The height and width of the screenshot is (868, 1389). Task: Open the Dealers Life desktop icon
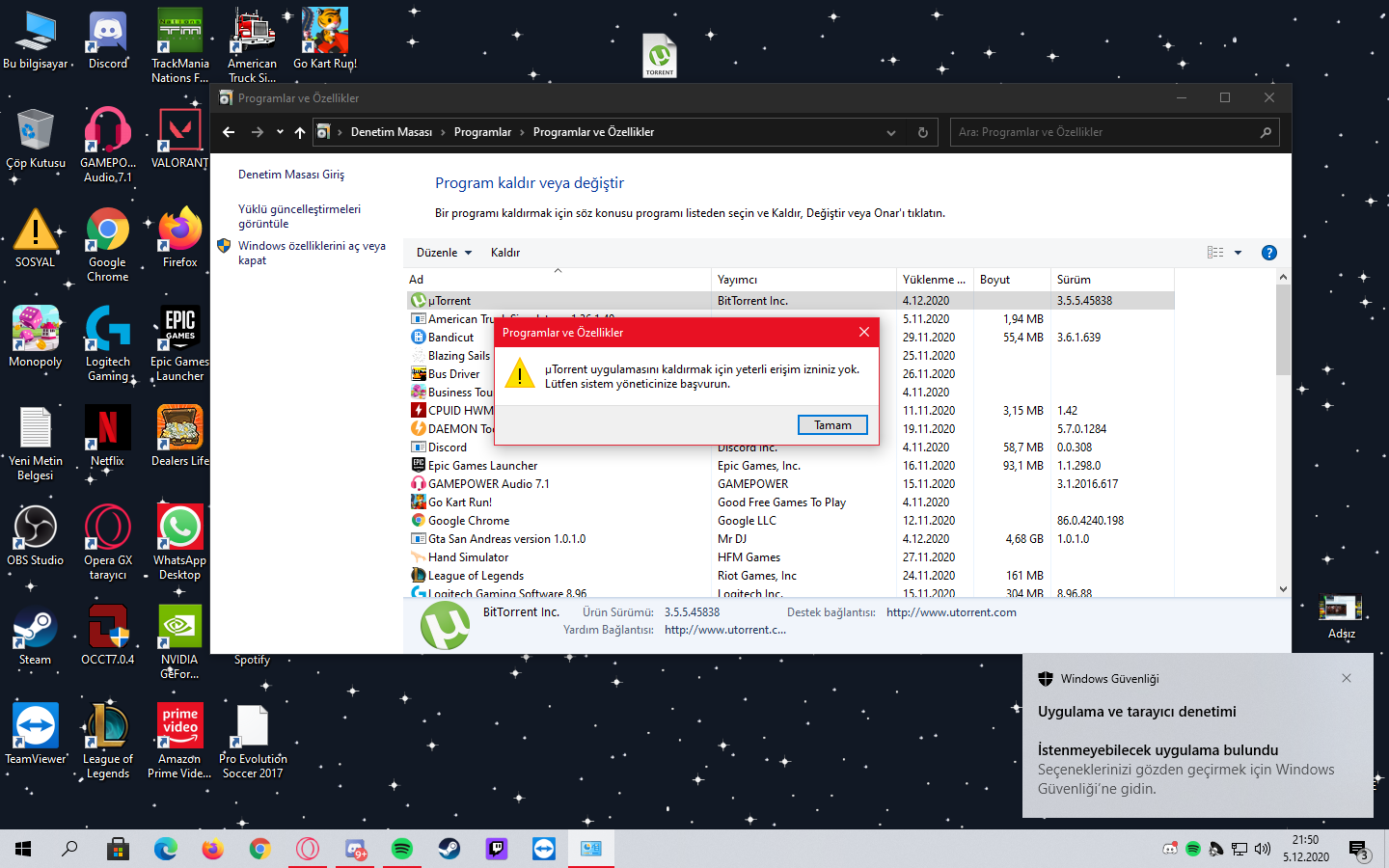[180, 437]
